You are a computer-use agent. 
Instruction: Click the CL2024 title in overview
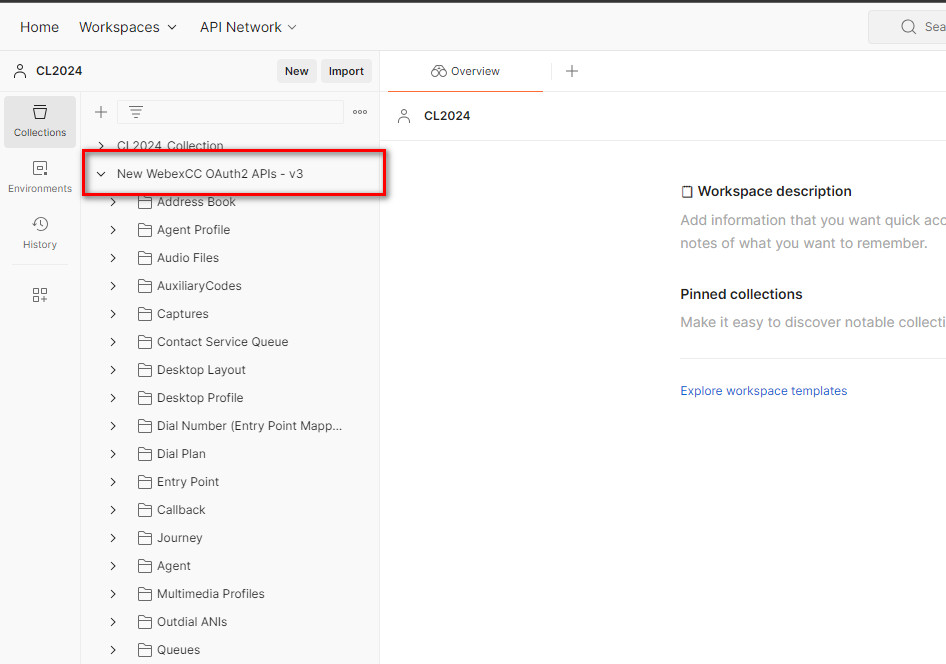point(446,116)
